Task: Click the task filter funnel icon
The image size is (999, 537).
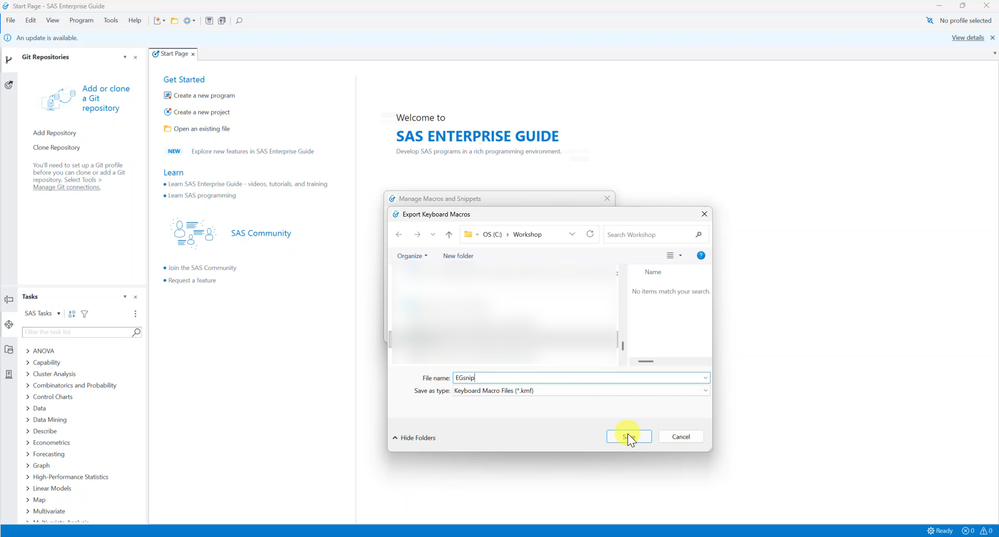Action: point(85,313)
